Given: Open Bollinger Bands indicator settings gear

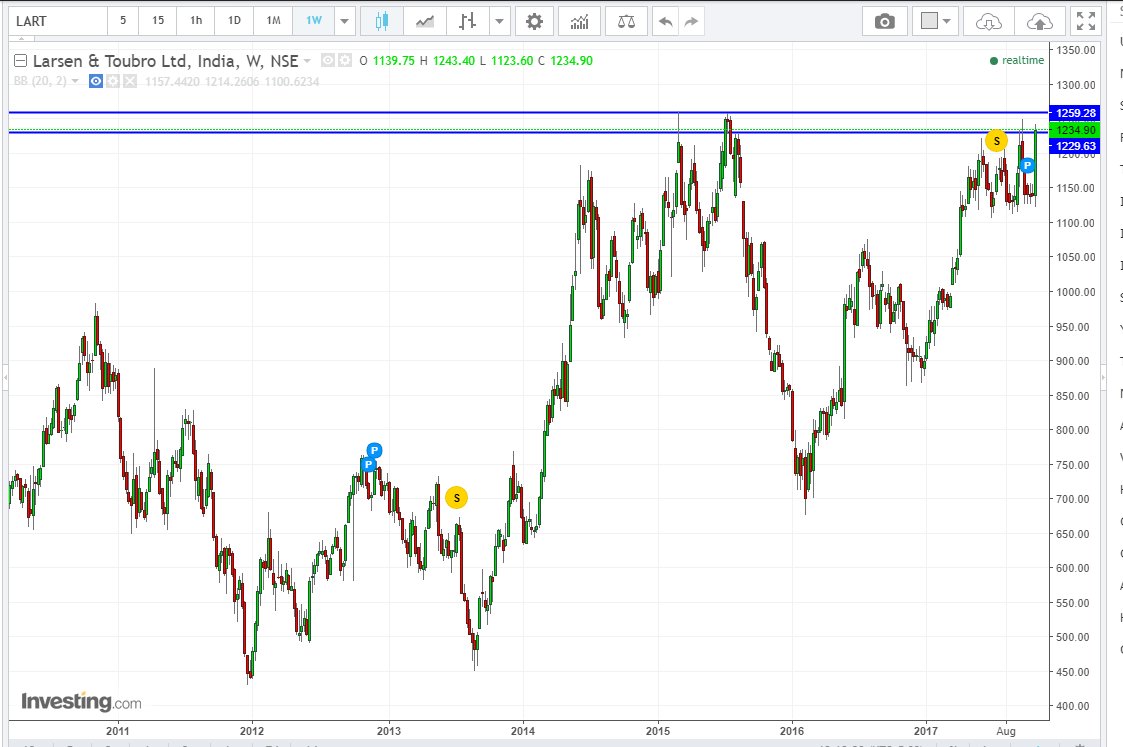Looking at the screenshot, I should [113, 82].
